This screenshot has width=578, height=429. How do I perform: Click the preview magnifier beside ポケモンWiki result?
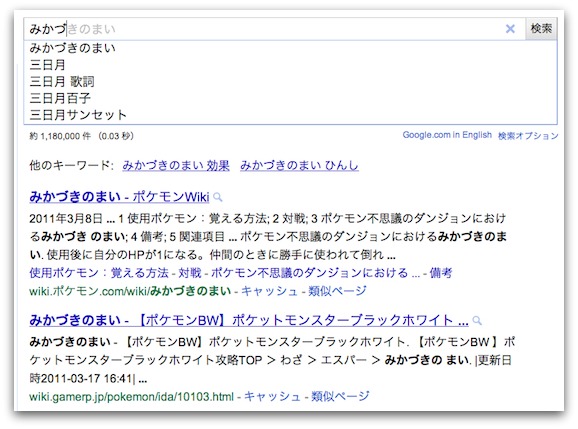[x=218, y=197]
